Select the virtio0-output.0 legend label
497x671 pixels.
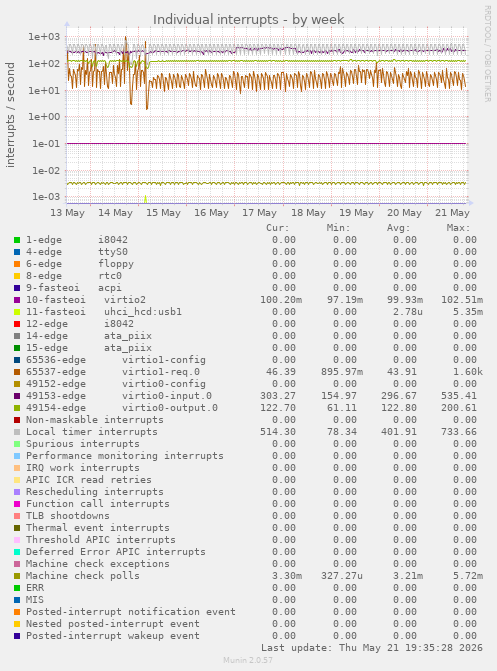coord(170,408)
